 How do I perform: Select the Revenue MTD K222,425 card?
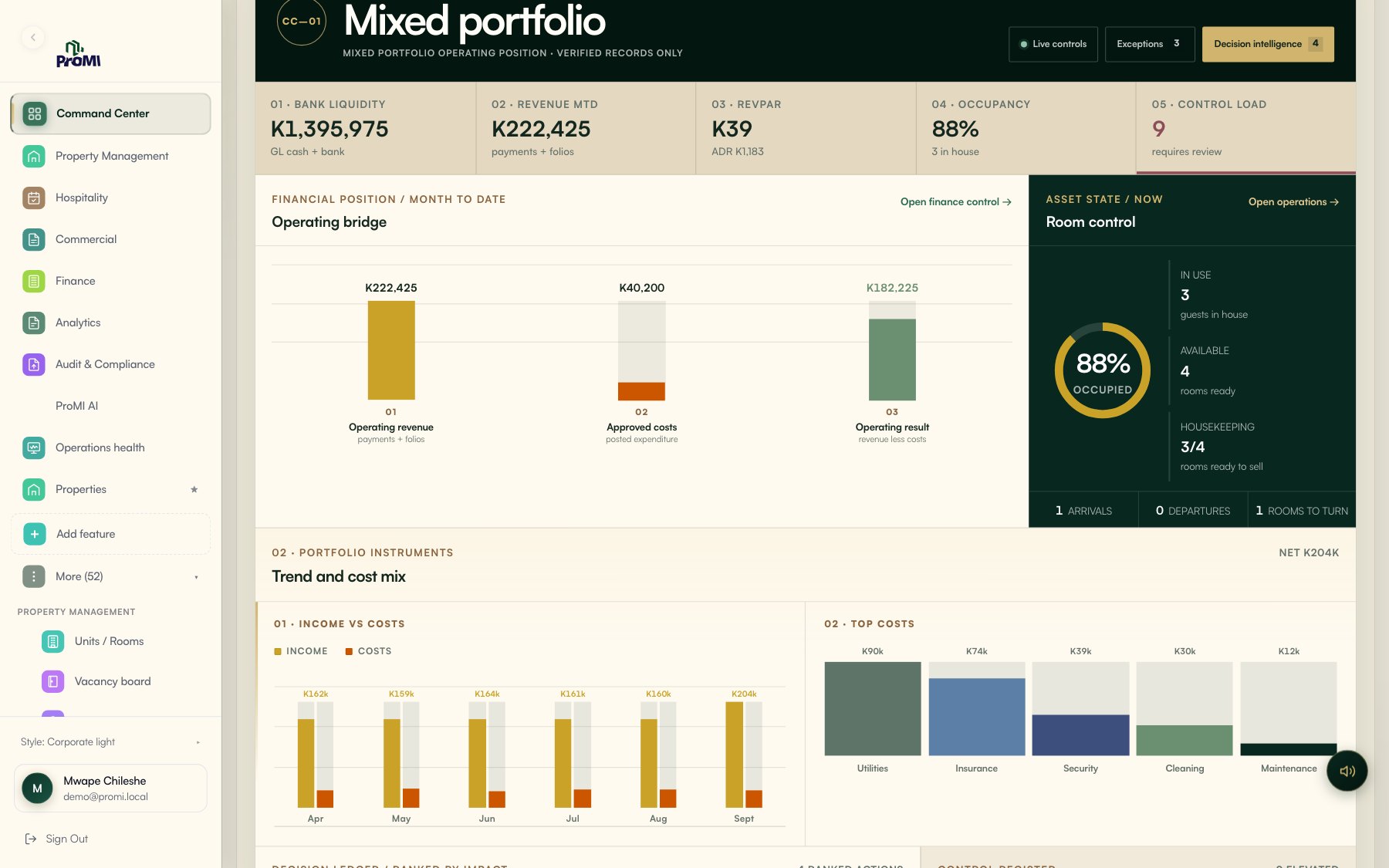[586, 128]
